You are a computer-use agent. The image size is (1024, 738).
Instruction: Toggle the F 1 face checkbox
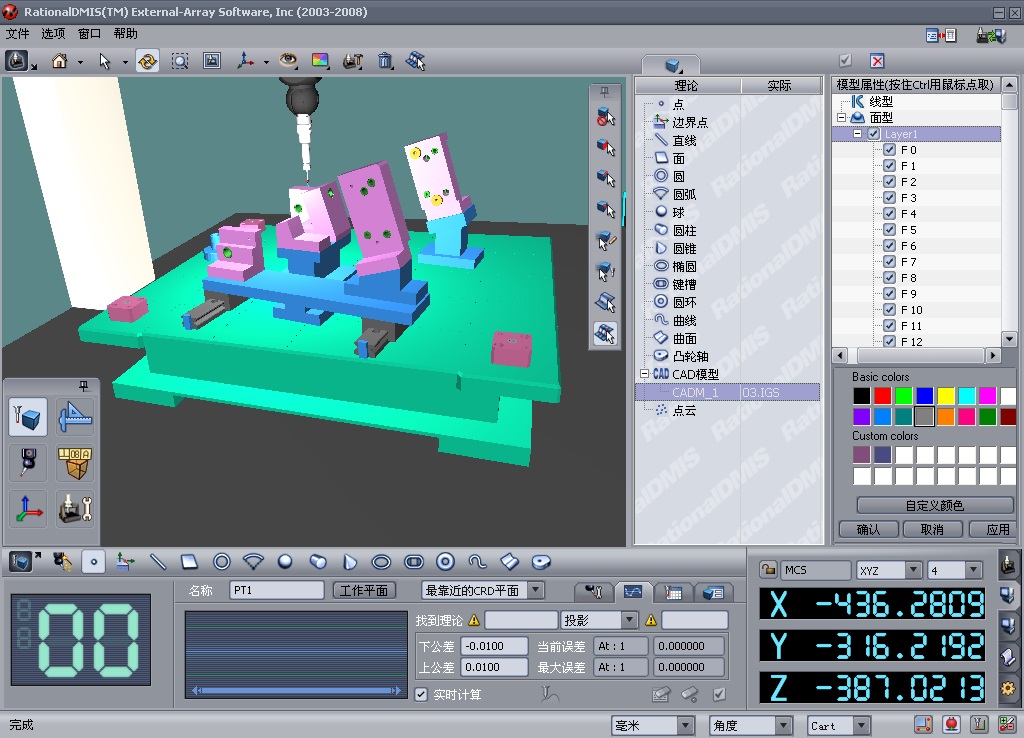(889, 166)
